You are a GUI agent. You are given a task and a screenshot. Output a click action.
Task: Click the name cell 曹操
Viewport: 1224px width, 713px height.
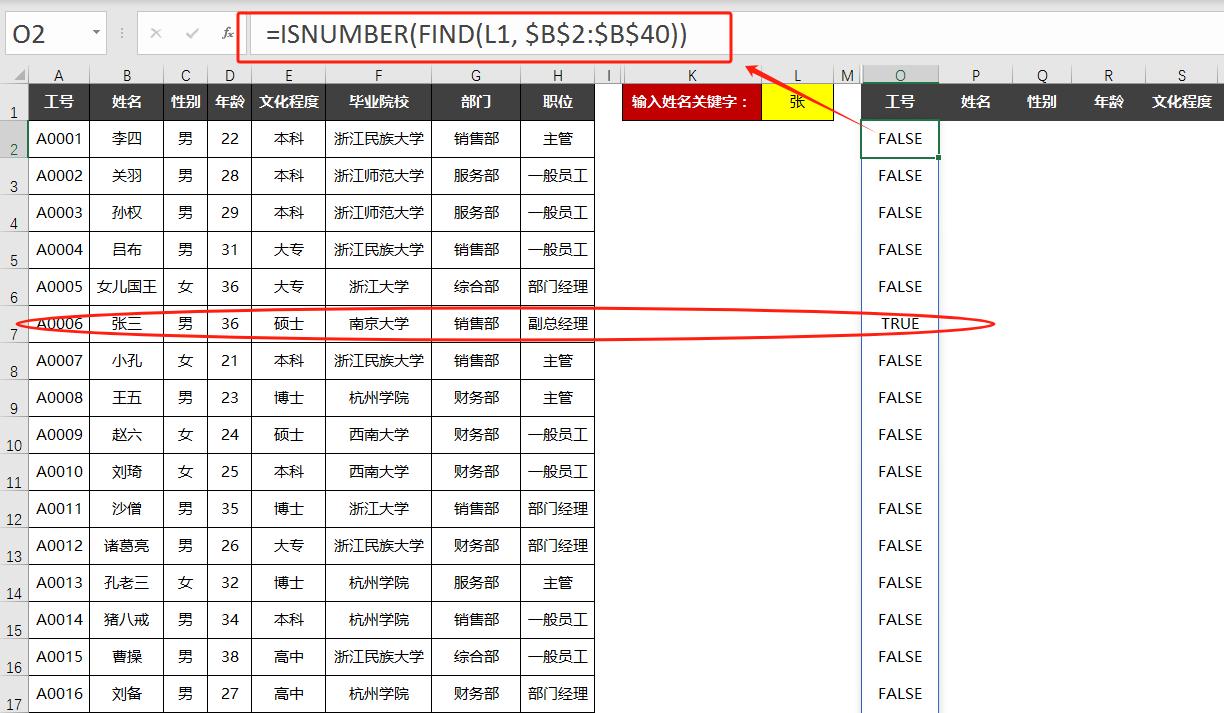tap(127, 657)
